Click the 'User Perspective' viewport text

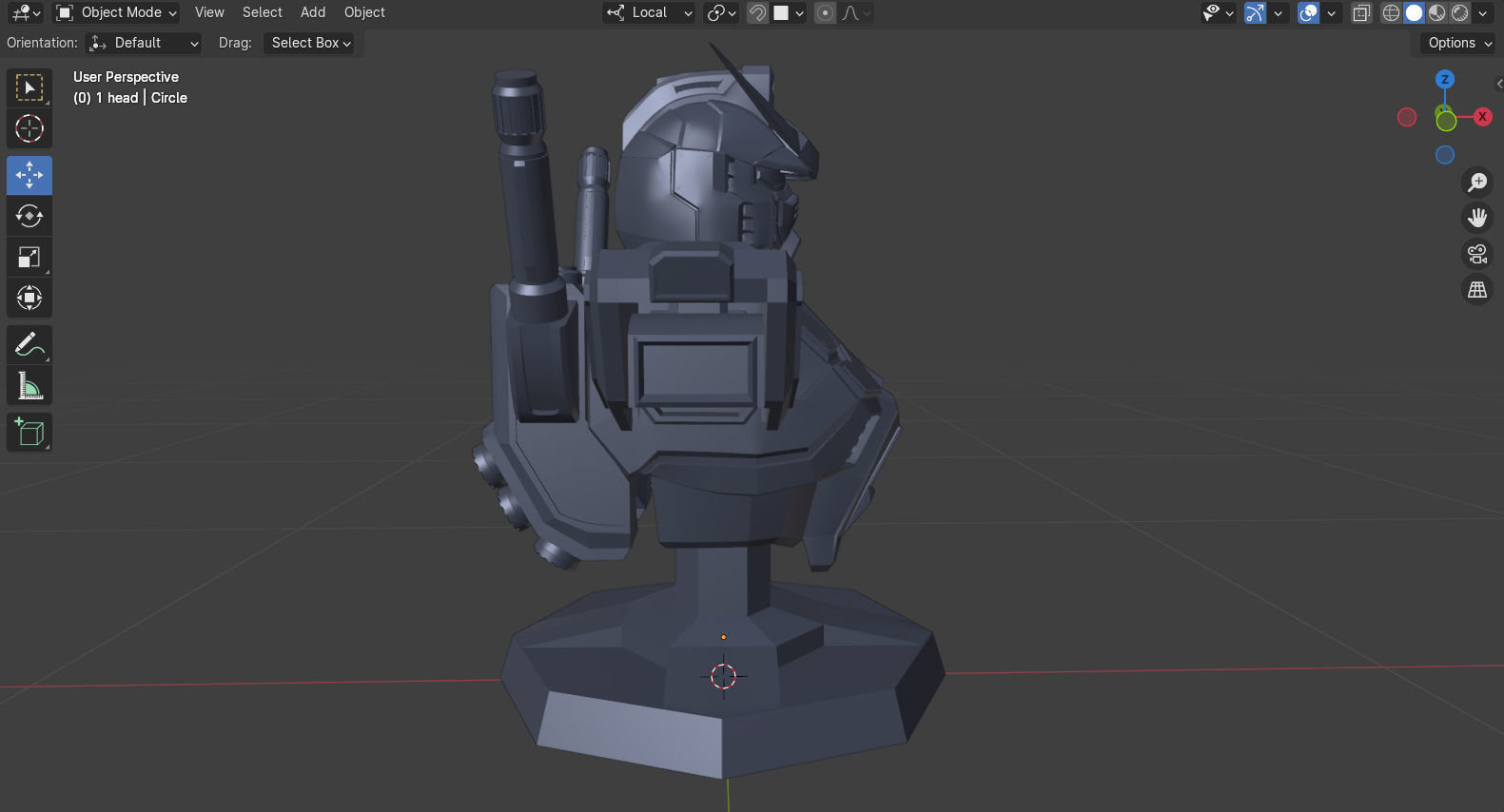click(x=126, y=77)
